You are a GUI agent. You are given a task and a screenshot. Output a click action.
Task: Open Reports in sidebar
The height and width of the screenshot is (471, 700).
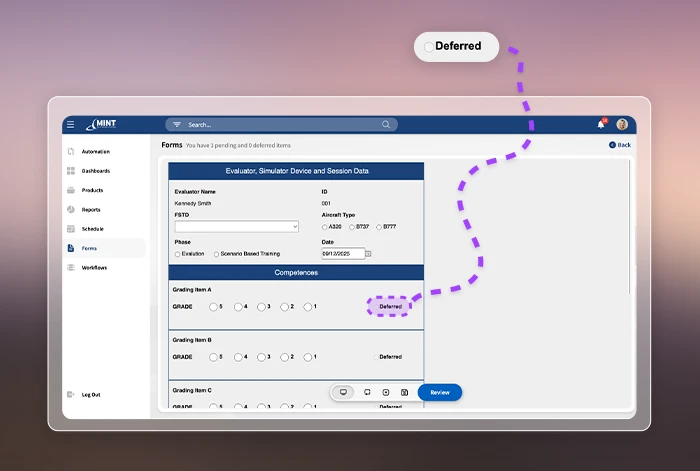[x=91, y=210]
